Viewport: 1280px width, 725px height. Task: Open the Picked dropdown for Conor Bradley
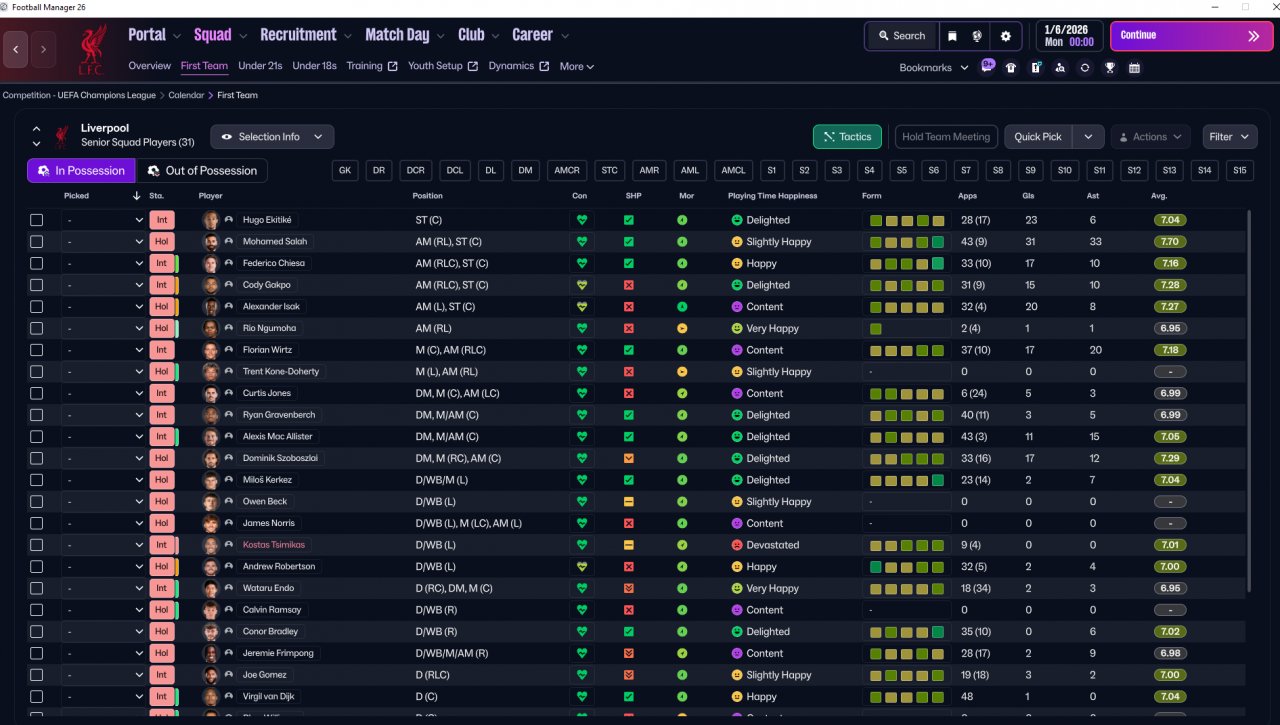tap(105, 632)
